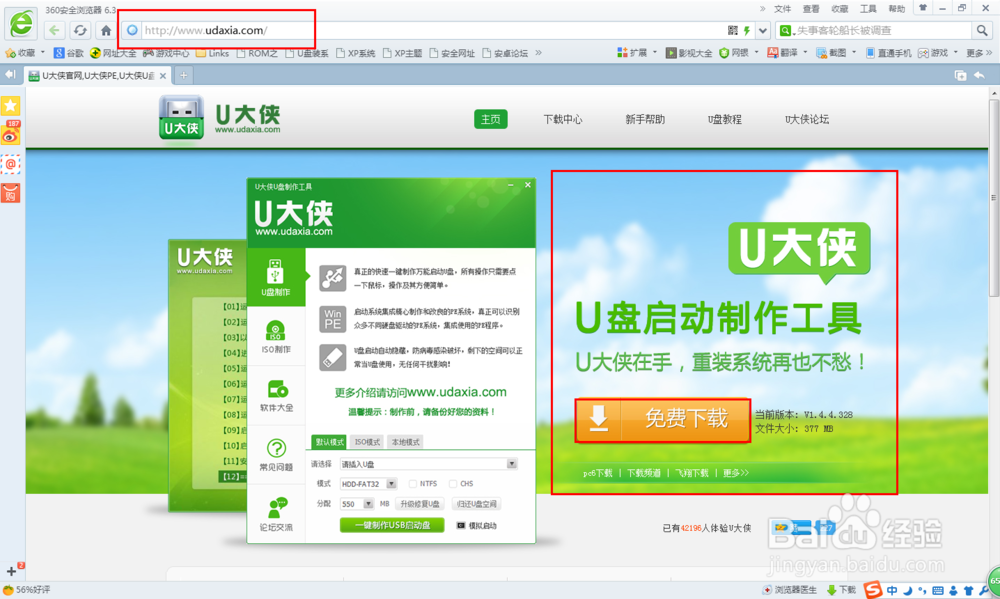Go to U盘教程 on the site nav
Viewport: 1000px width, 599px height.
(x=724, y=119)
